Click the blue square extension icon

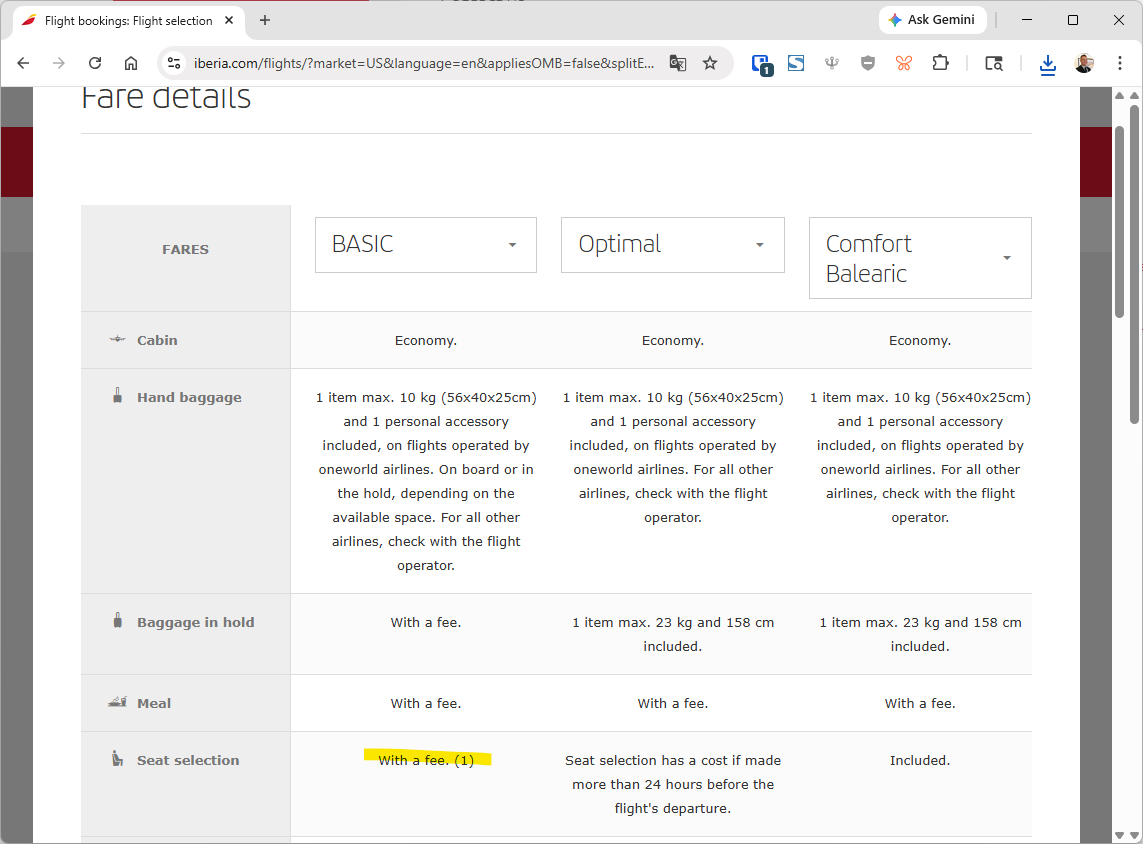[796, 63]
